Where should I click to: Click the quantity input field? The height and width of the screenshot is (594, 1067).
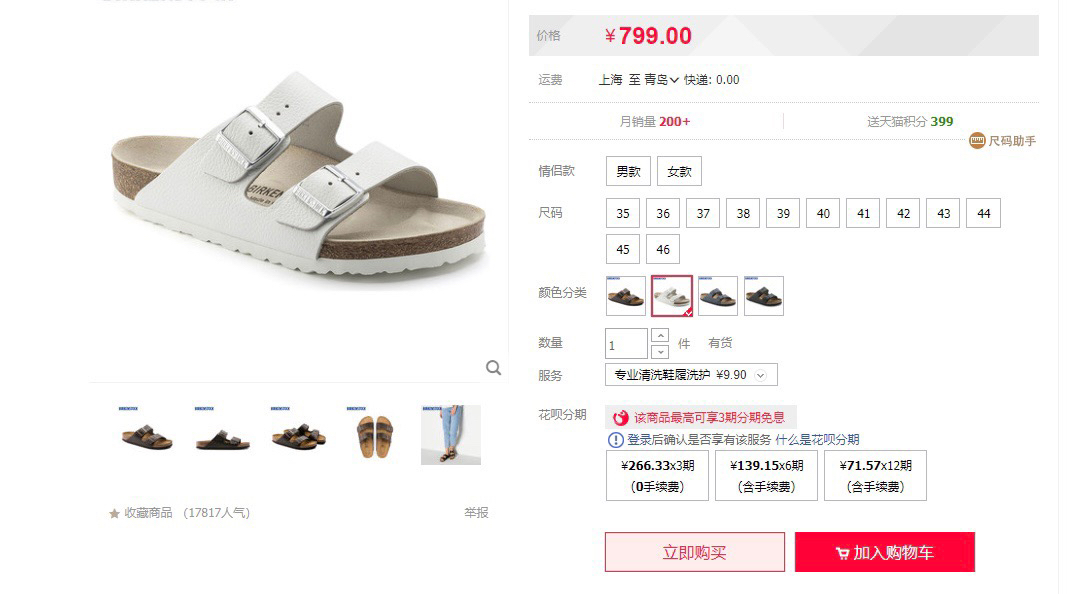point(626,344)
